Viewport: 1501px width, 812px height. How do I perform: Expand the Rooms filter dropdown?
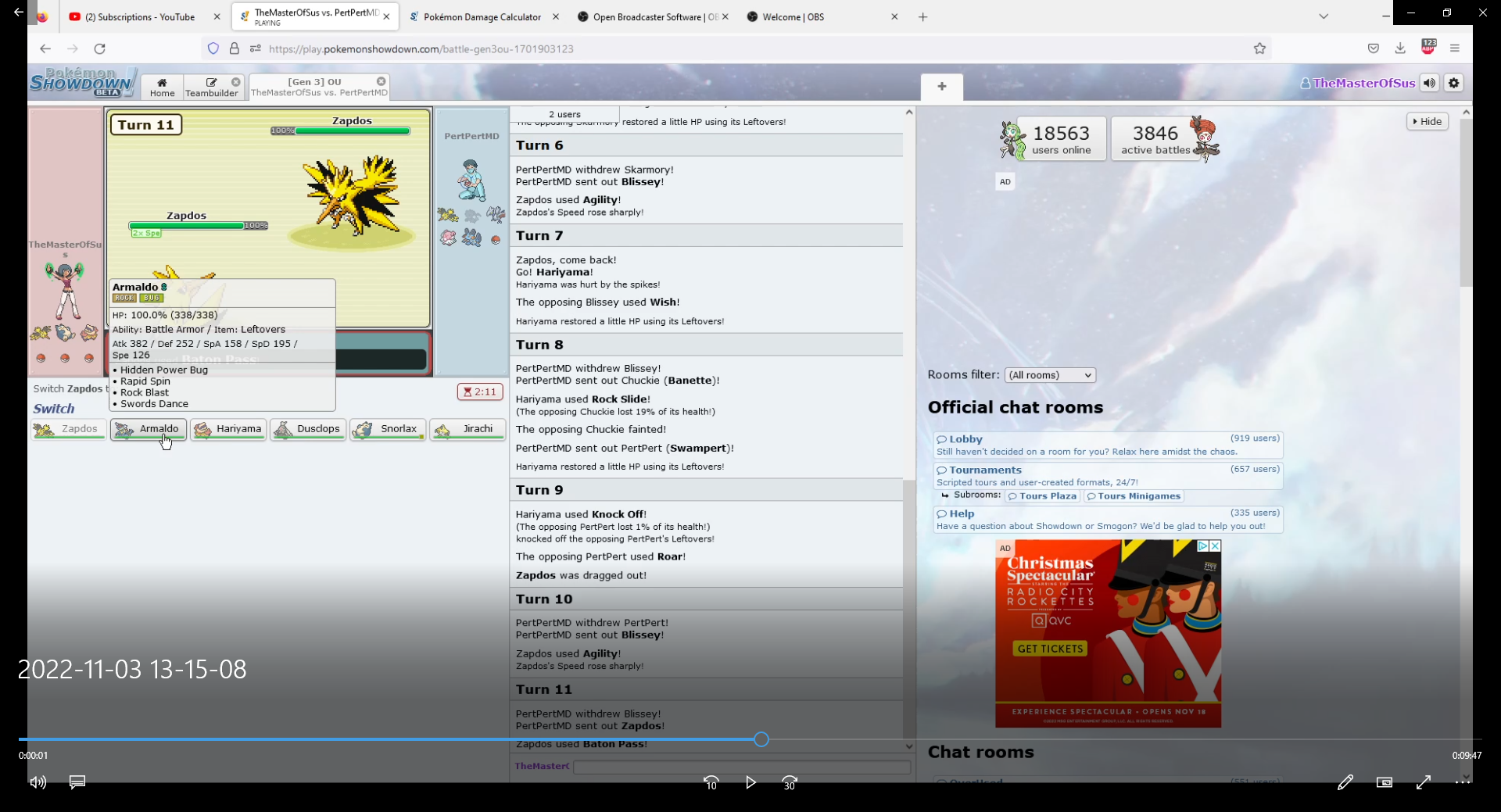(1050, 375)
